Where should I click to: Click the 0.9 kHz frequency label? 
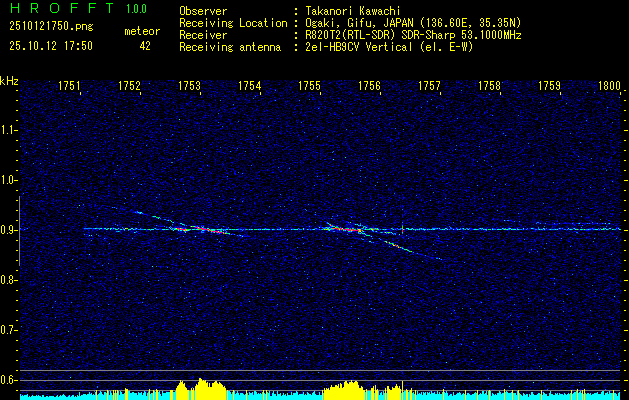[x=7, y=230]
